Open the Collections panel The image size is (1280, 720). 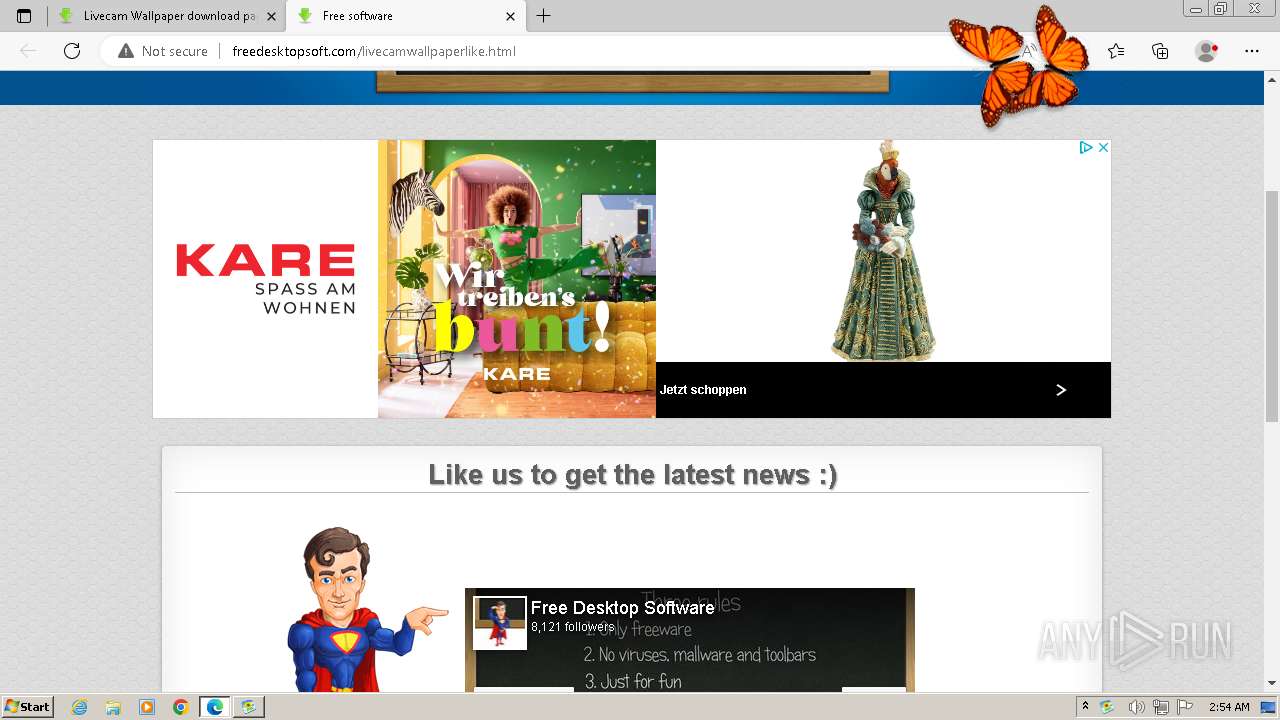point(1160,51)
